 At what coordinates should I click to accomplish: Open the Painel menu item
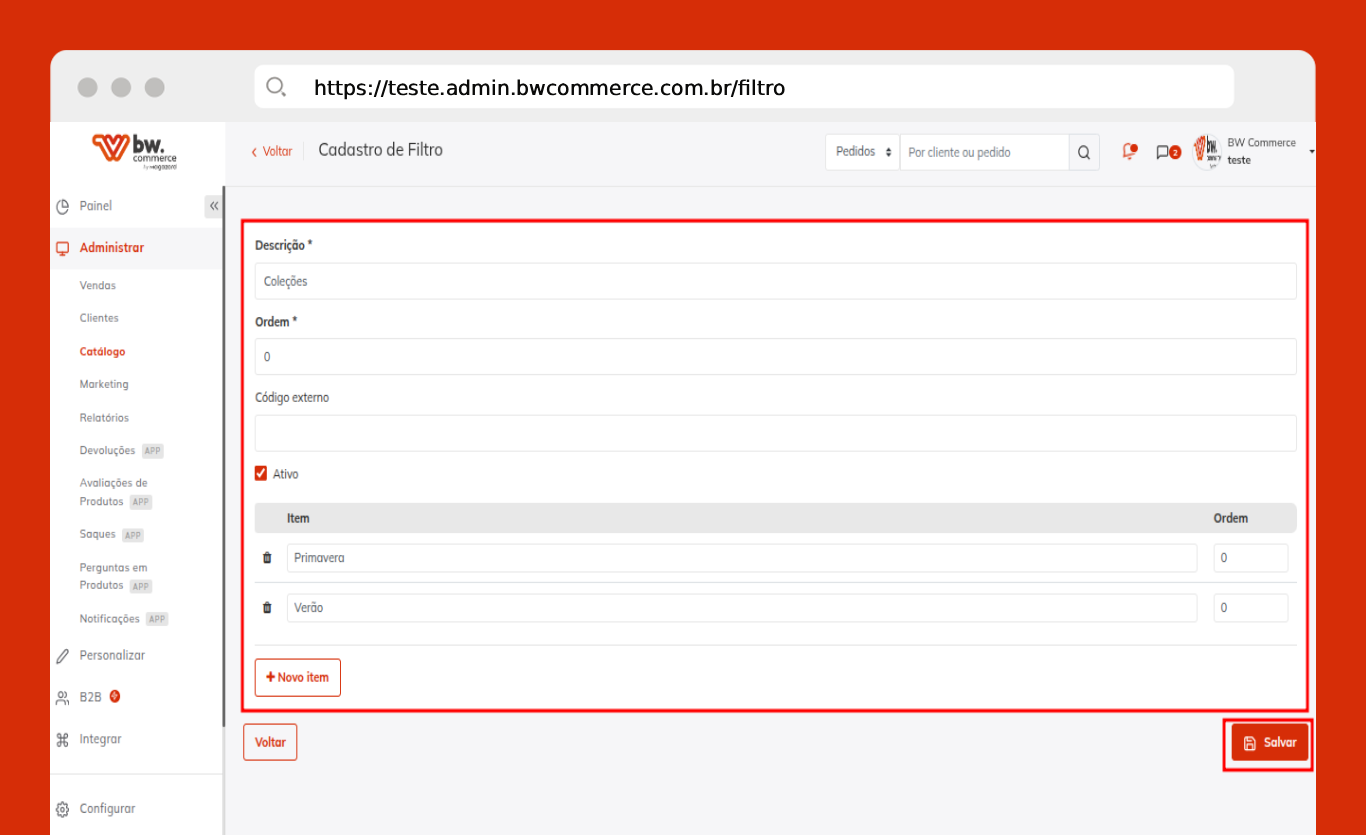click(x=96, y=206)
